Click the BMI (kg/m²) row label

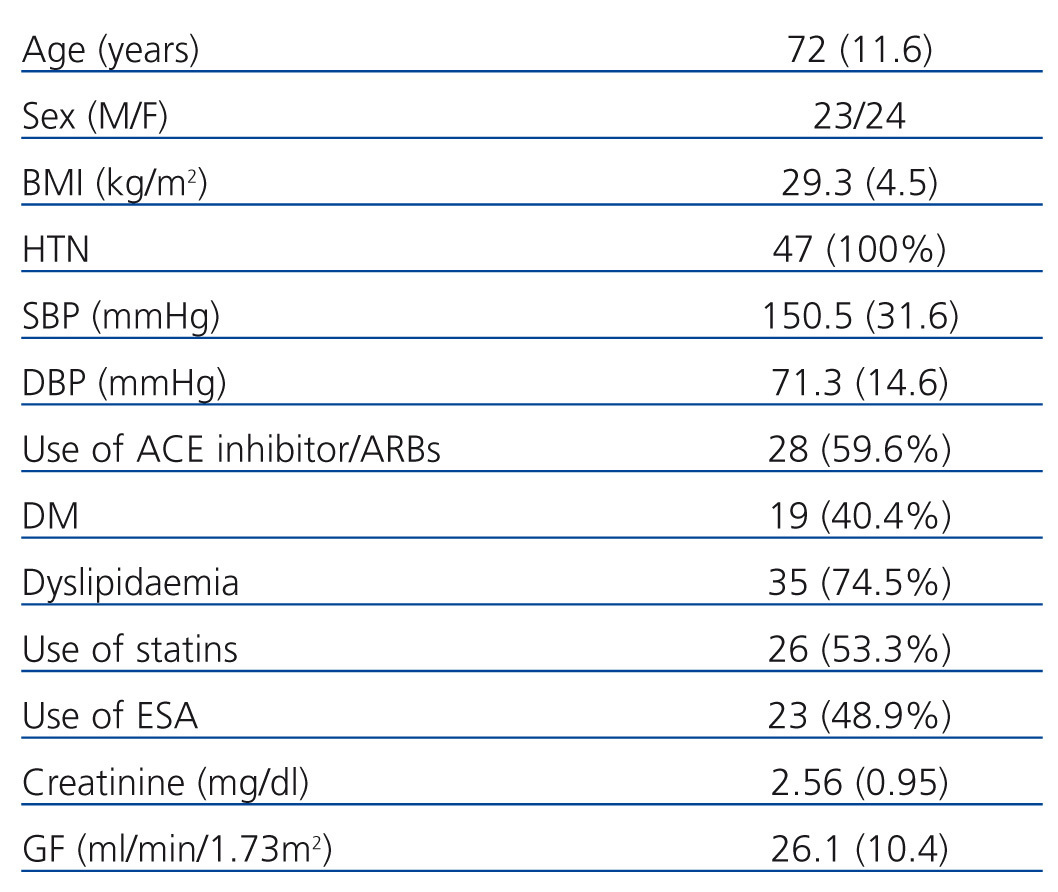coord(114,183)
